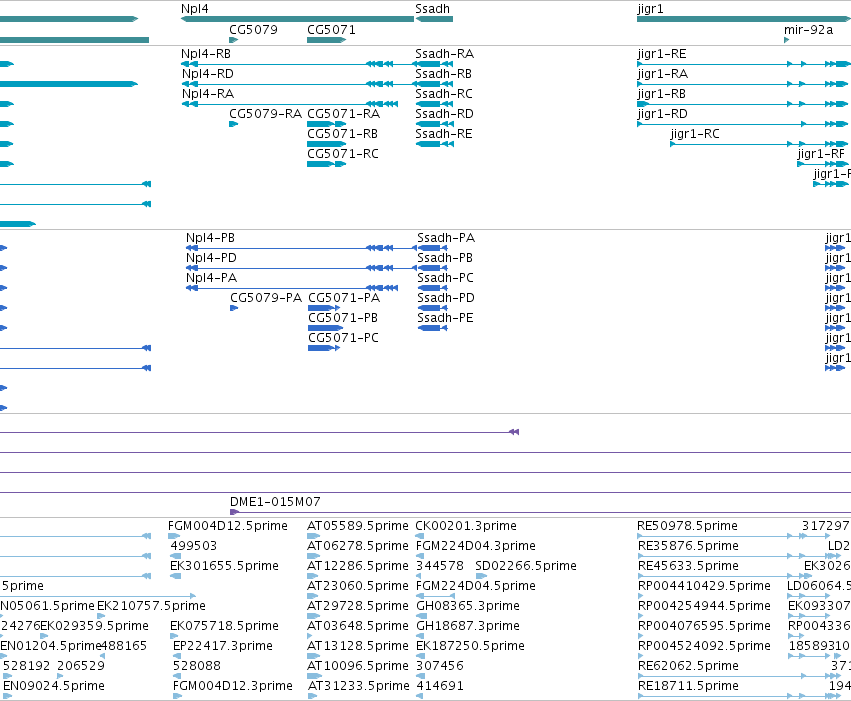This screenshot has height=701, width=851.
Task: Select the Ssadh gene label
Action: 432,9
